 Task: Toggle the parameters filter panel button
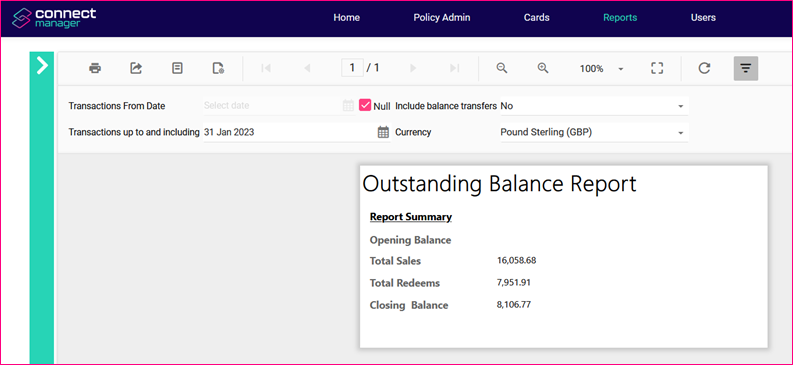746,68
